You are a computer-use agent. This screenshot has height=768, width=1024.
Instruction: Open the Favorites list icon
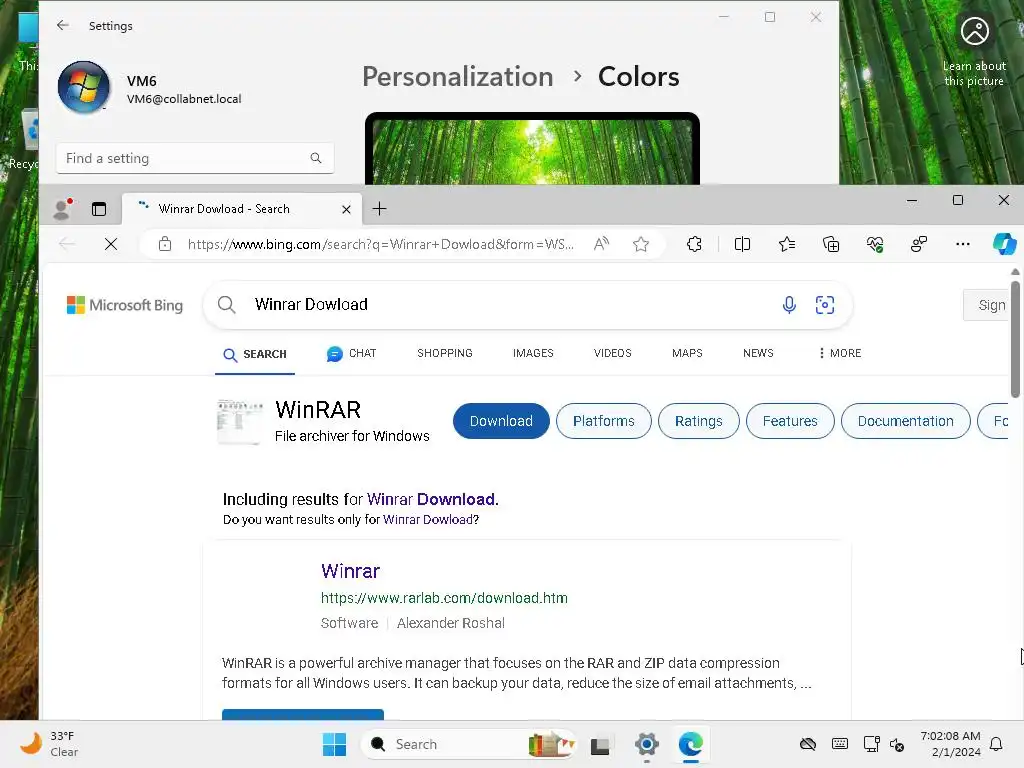787,244
